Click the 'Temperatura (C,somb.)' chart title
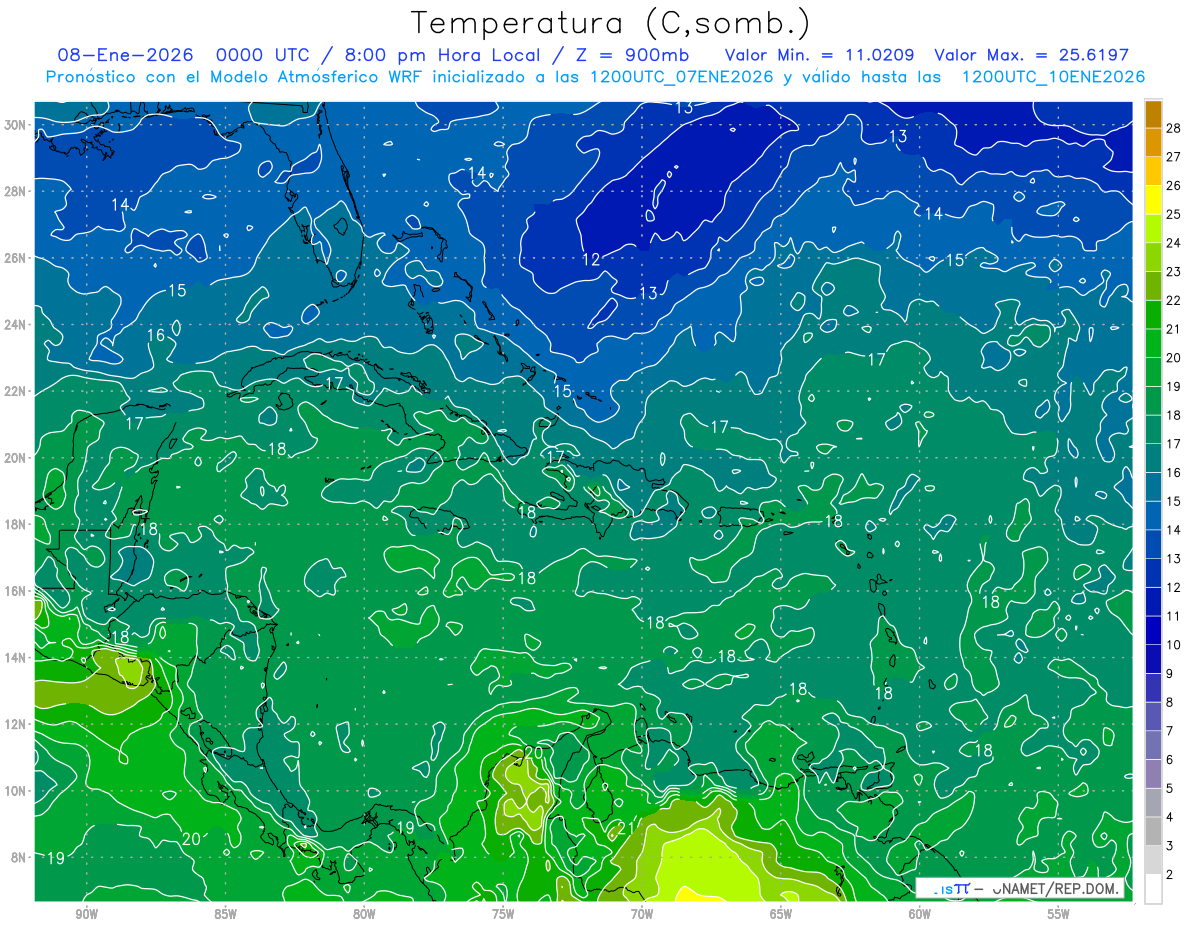The width and height of the screenshot is (1200, 927). [x=611, y=23]
